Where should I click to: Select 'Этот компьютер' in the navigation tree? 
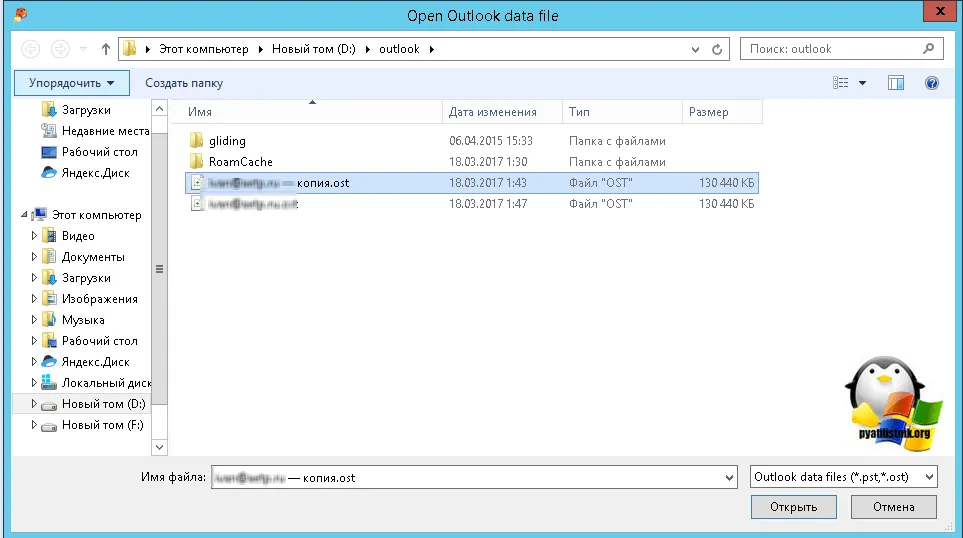[96, 215]
